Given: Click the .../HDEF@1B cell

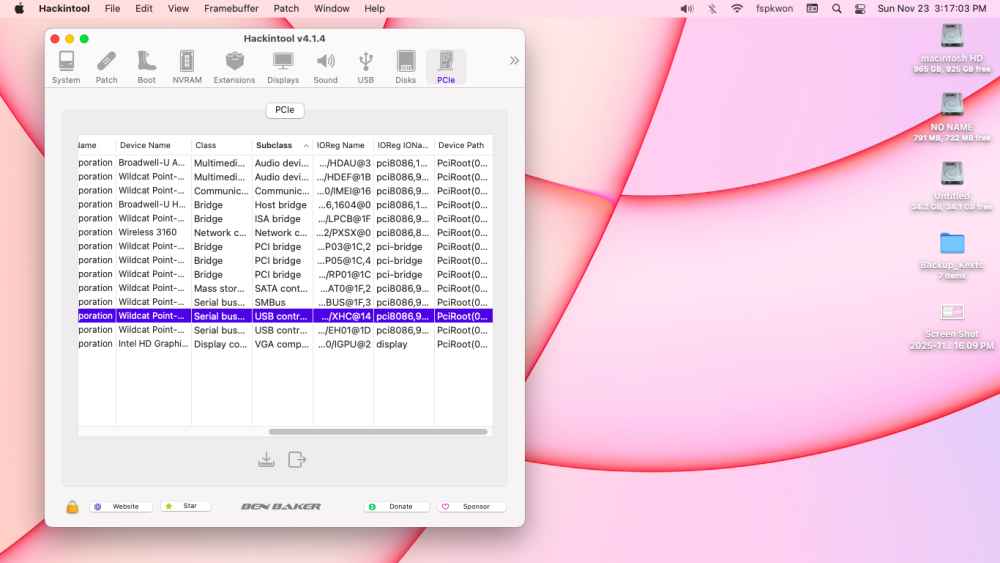Looking at the screenshot, I should point(343,177).
